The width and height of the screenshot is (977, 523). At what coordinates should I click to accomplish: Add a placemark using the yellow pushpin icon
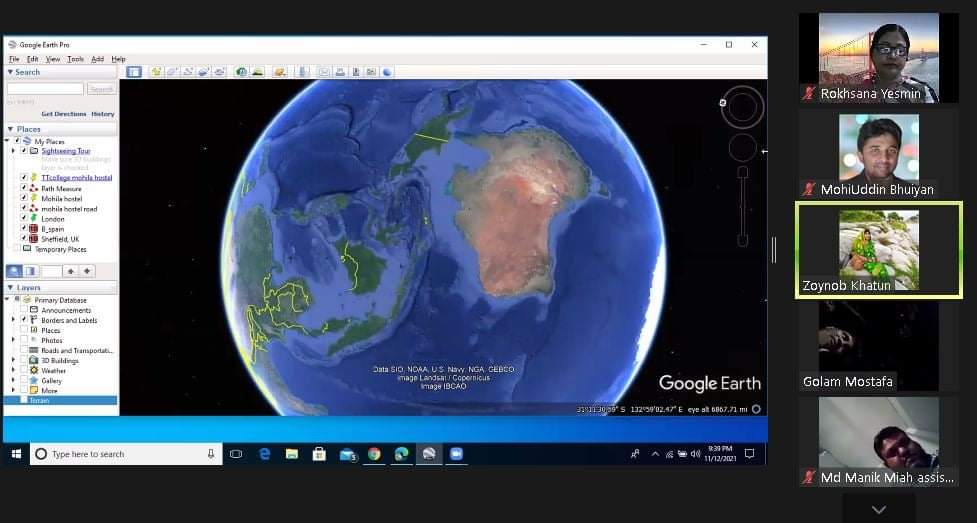pos(156,72)
